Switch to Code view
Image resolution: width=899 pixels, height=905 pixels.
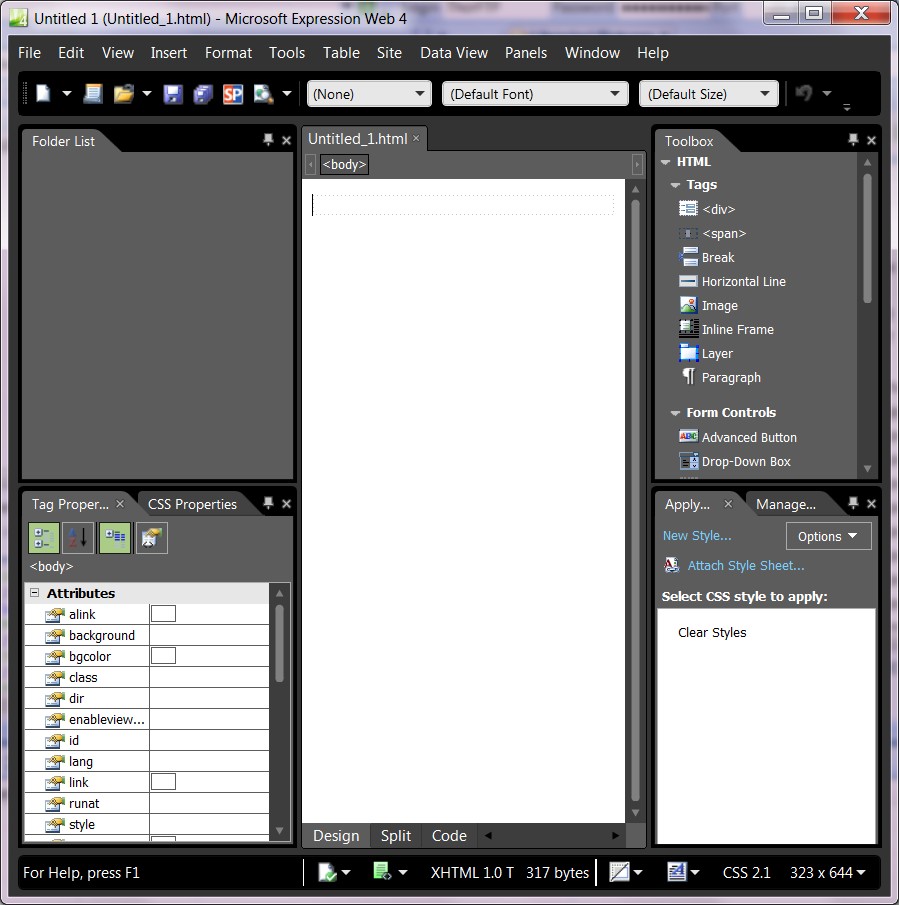coord(449,836)
